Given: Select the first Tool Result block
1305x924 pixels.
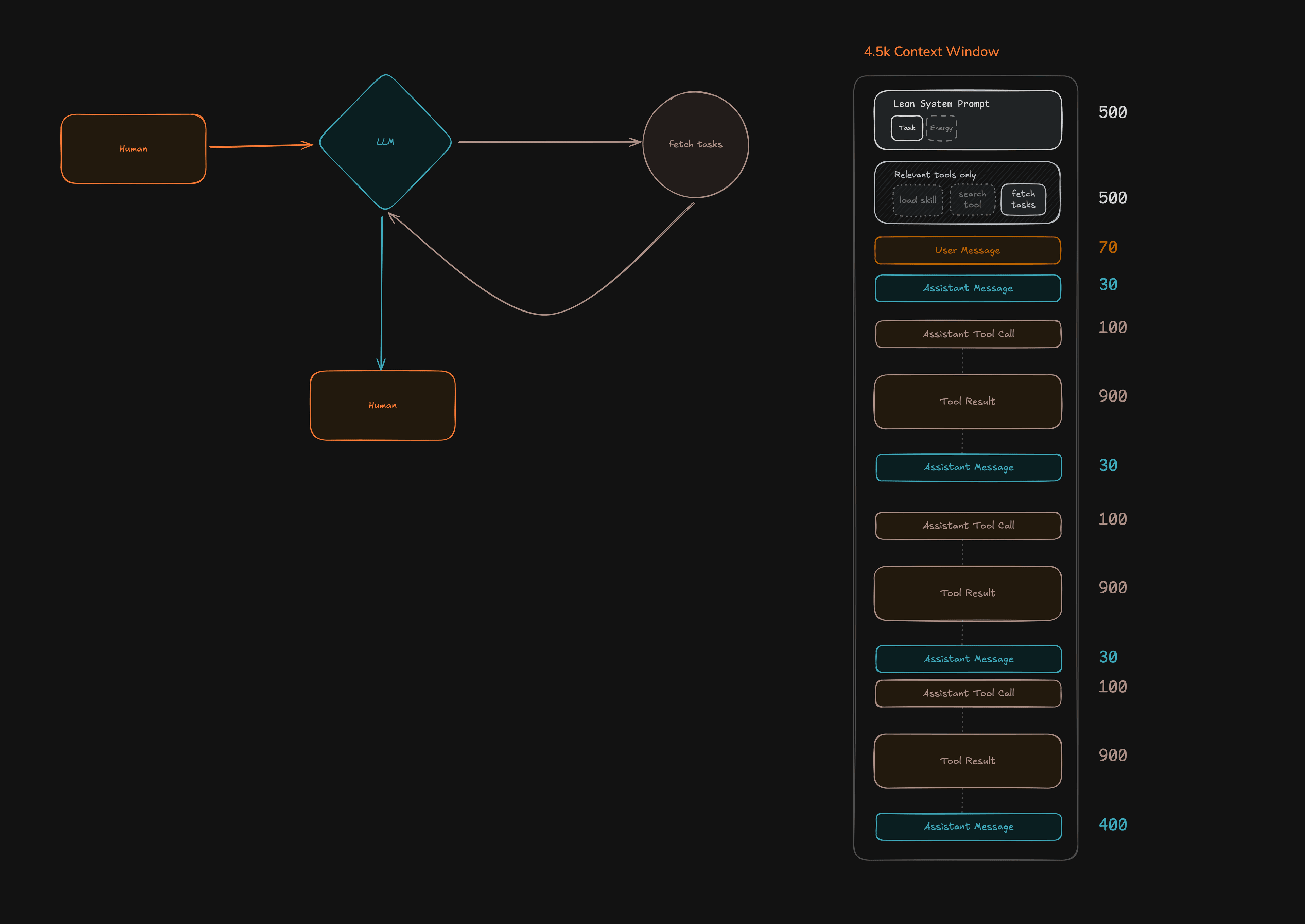Looking at the screenshot, I should tap(968, 402).
